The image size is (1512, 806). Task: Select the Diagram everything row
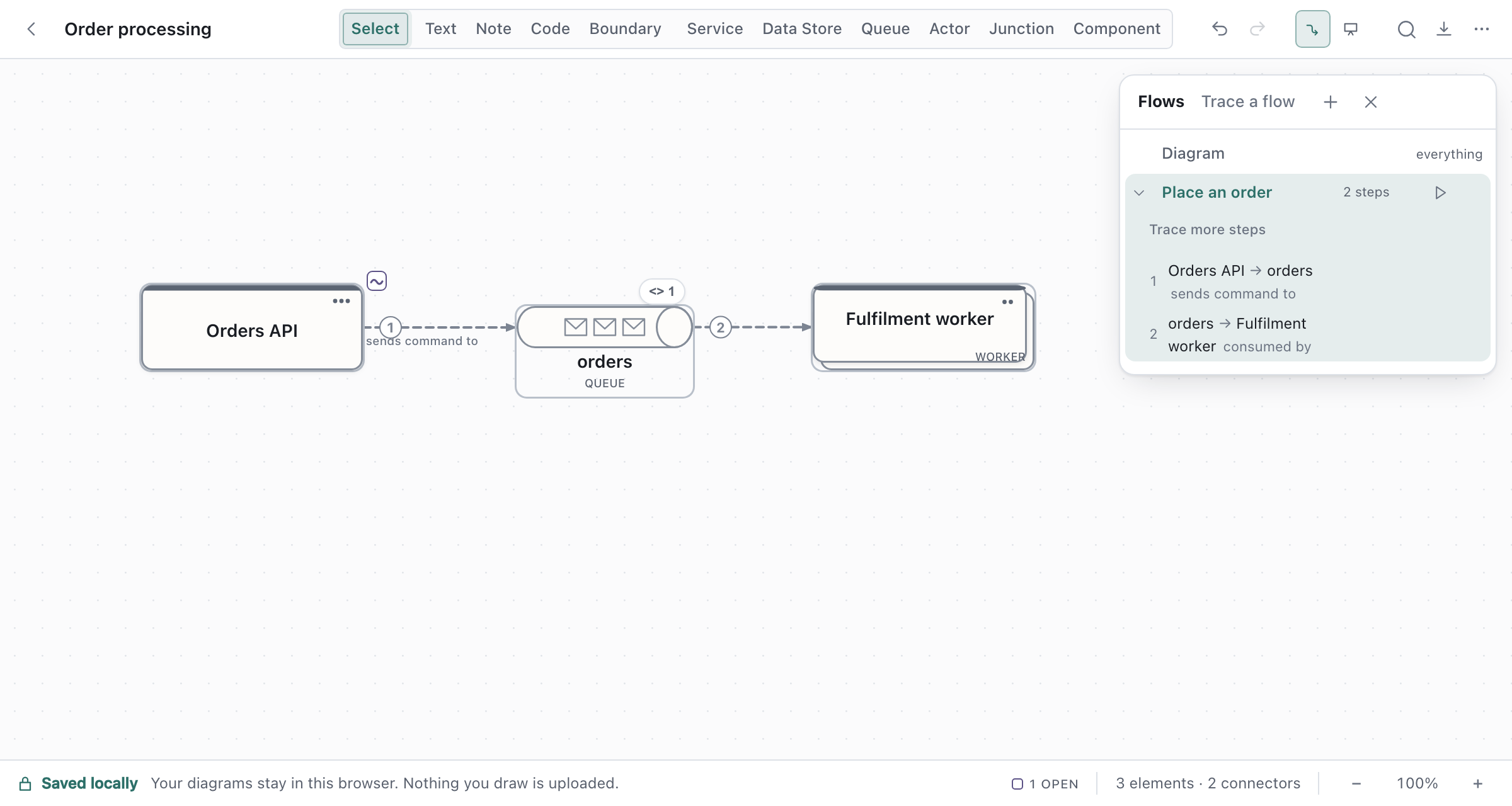point(1308,154)
